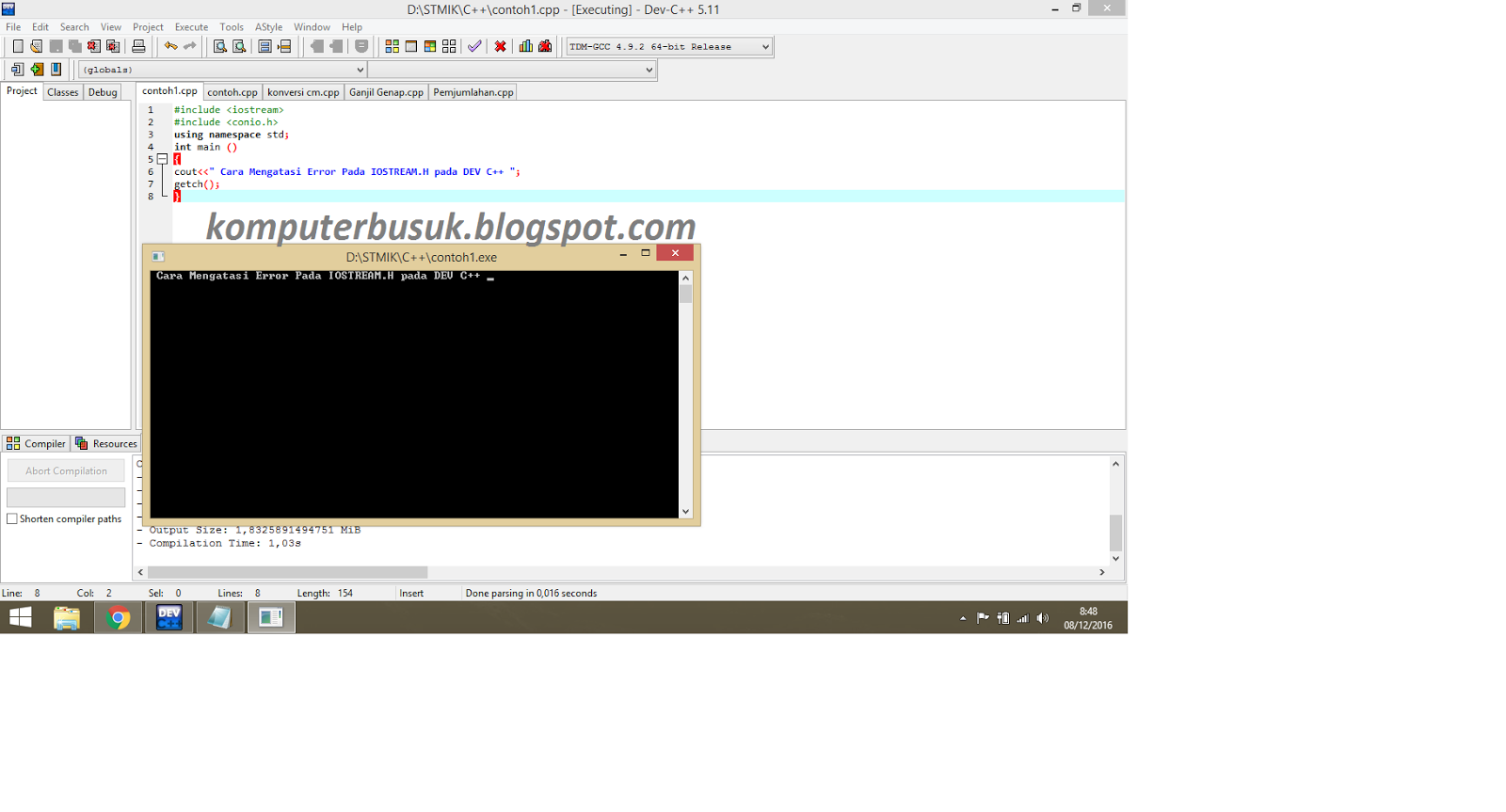Screen dimensions: 1506x812
Task: Click 'Done parsing in 0,016 seconds' status text
Action: pos(531,593)
